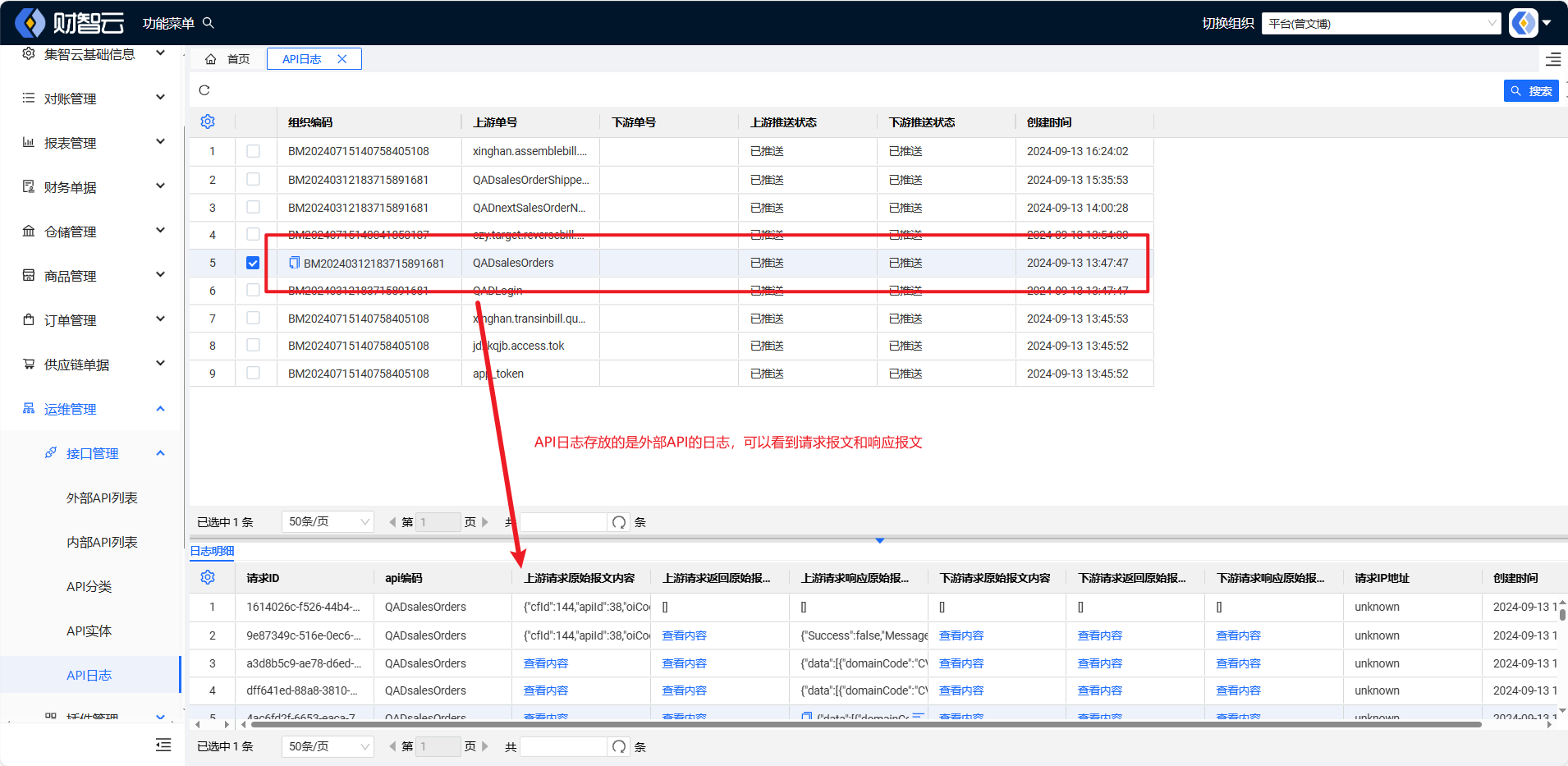Switch to the 日志明细 tab
The height and width of the screenshot is (766, 1568).
(x=213, y=551)
